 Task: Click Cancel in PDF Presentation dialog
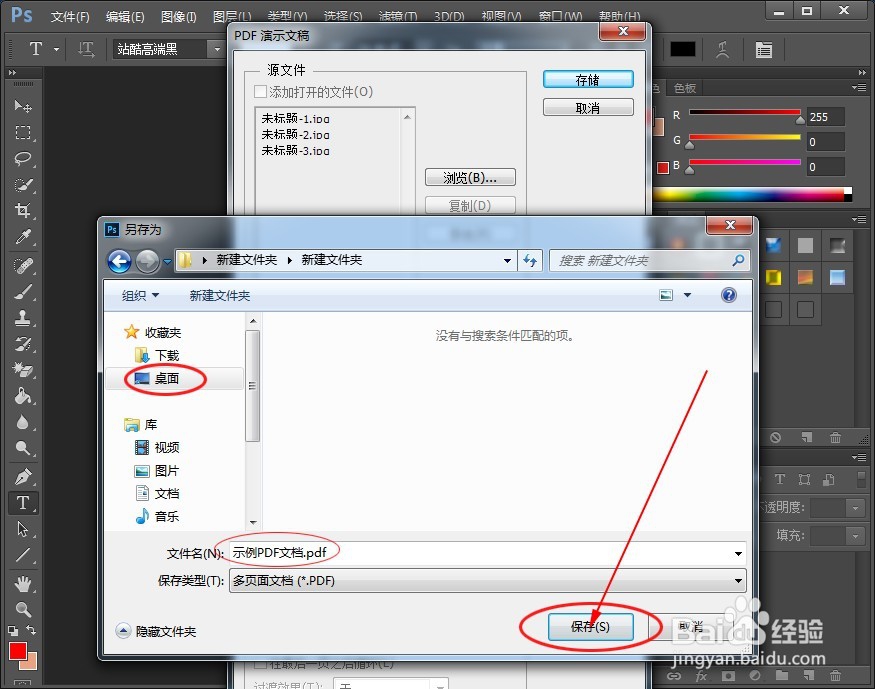coord(588,108)
